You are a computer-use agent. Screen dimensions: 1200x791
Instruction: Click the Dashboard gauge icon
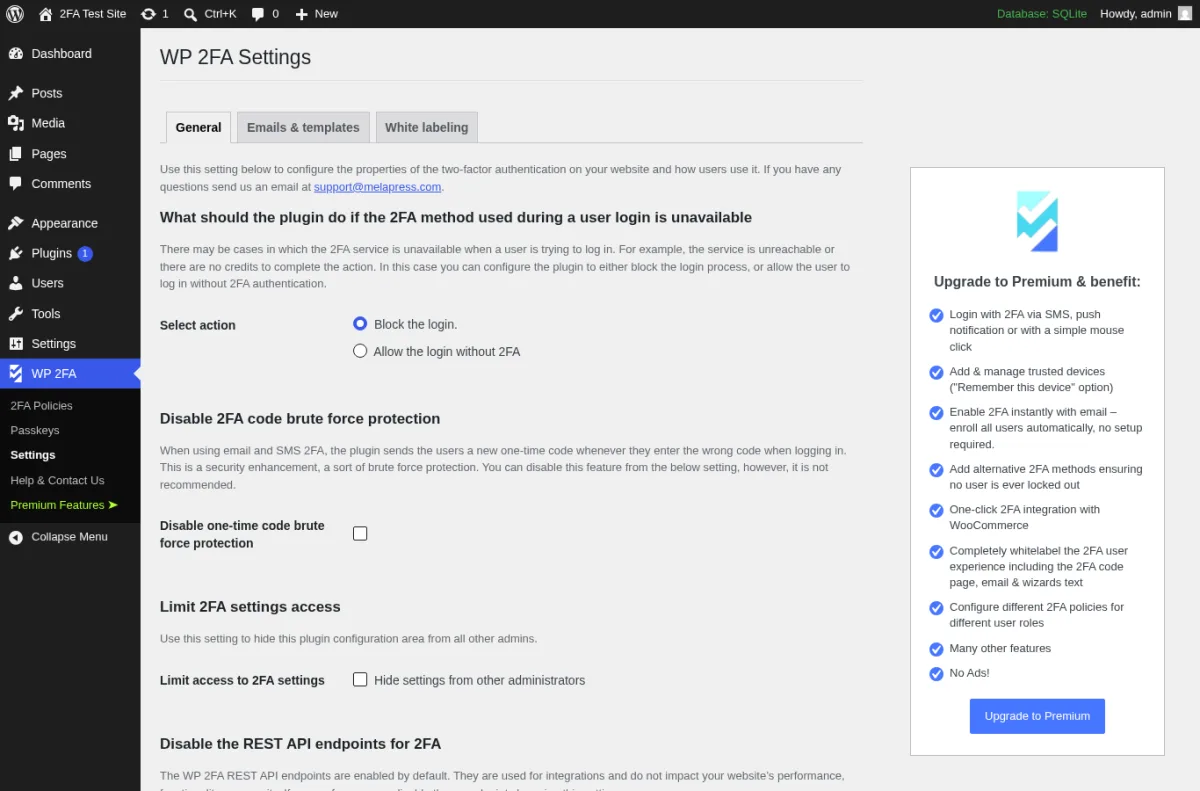[16, 54]
